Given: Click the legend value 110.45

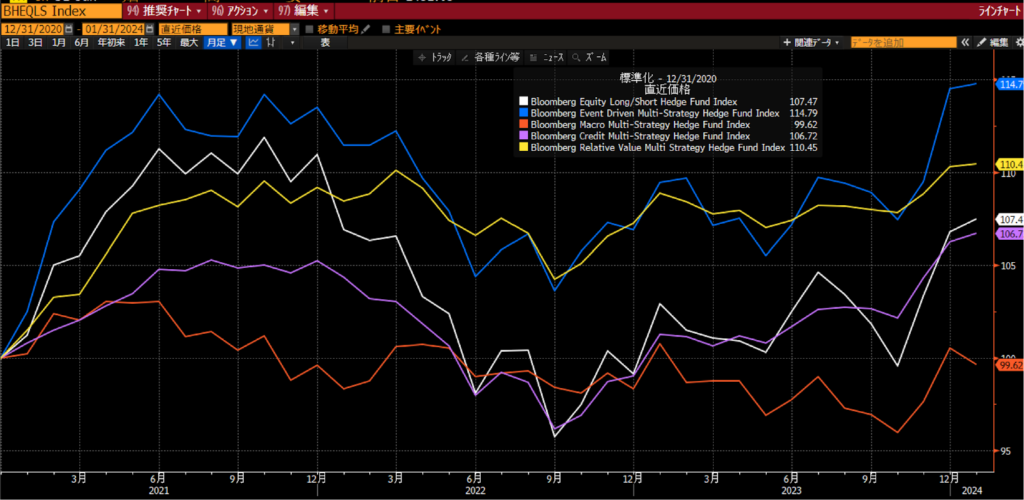Looking at the screenshot, I should [x=804, y=148].
